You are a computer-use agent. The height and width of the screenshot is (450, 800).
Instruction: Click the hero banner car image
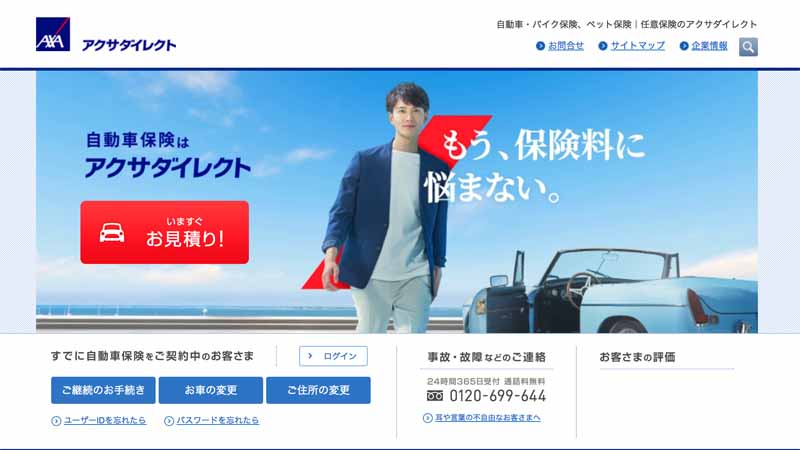tap(611, 291)
